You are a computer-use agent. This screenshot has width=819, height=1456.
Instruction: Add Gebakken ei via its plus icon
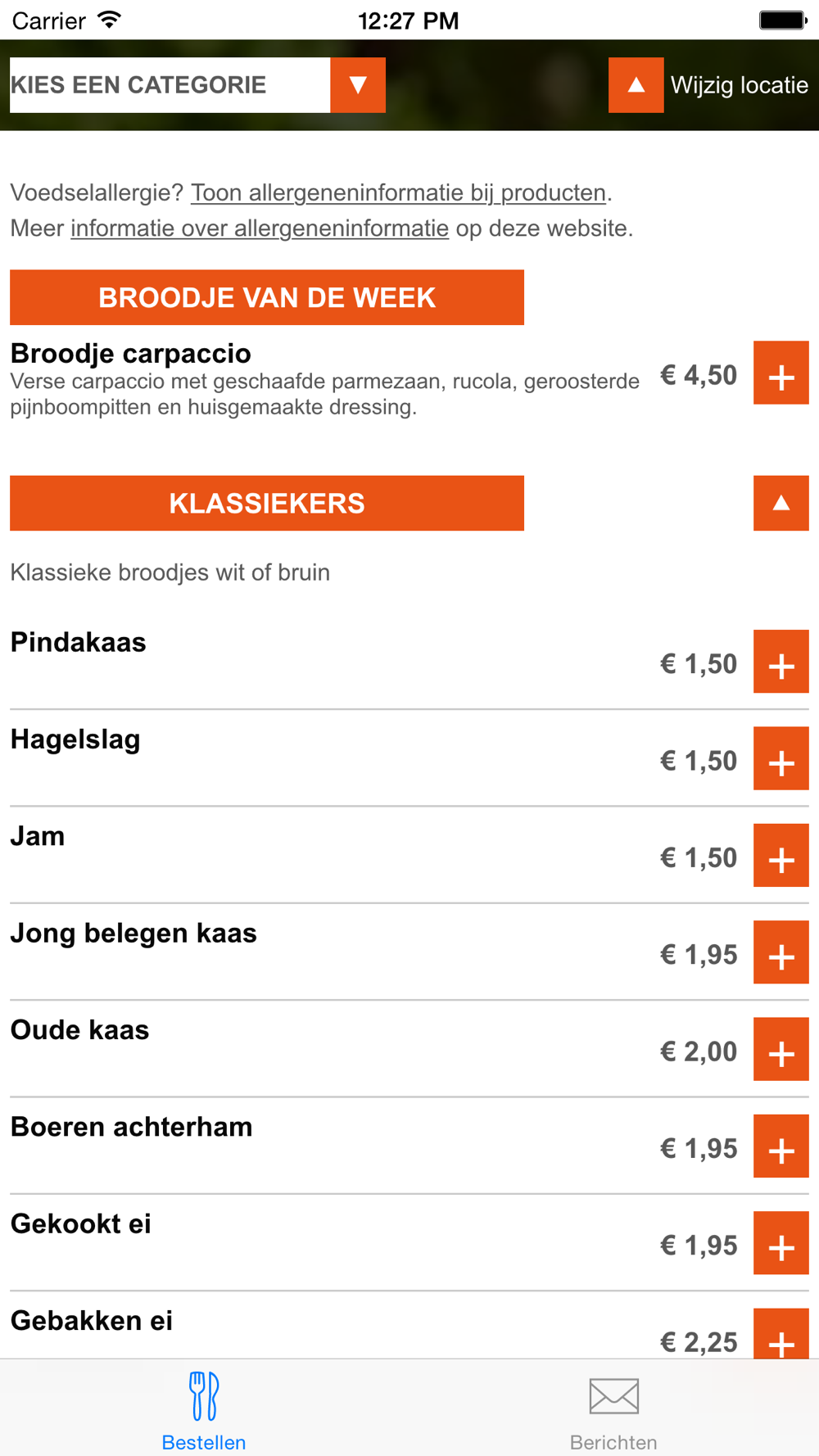(781, 1335)
